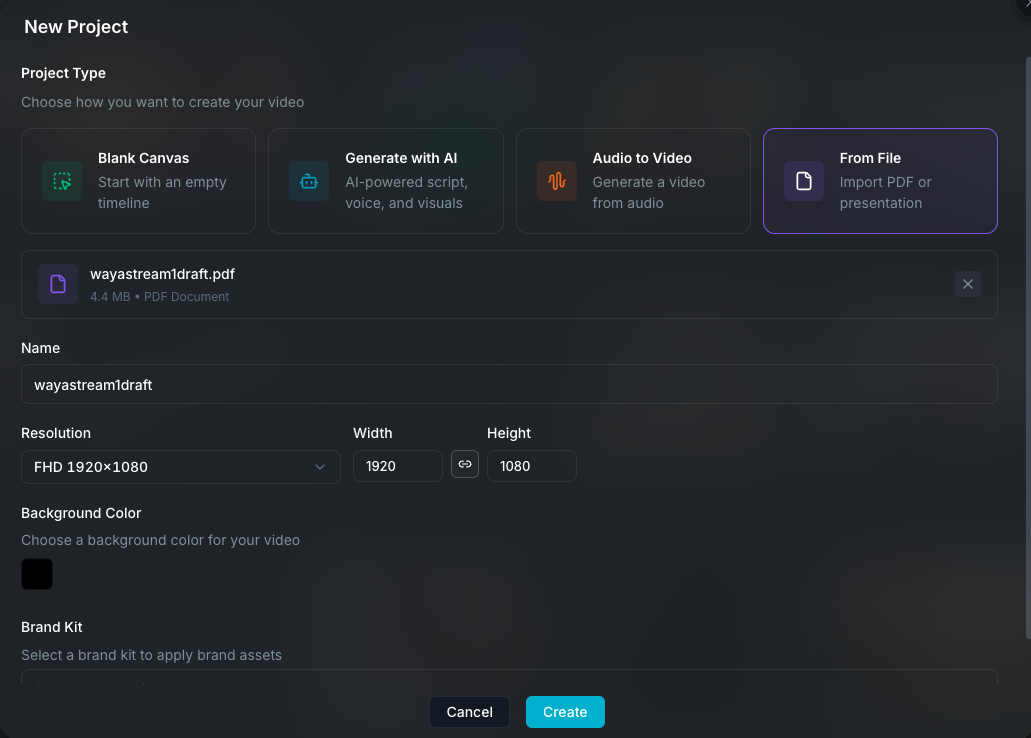Image resolution: width=1031 pixels, height=738 pixels.
Task: Click the PDF icon next to wayastream1draft.pdf
Action: click(x=58, y=283)
